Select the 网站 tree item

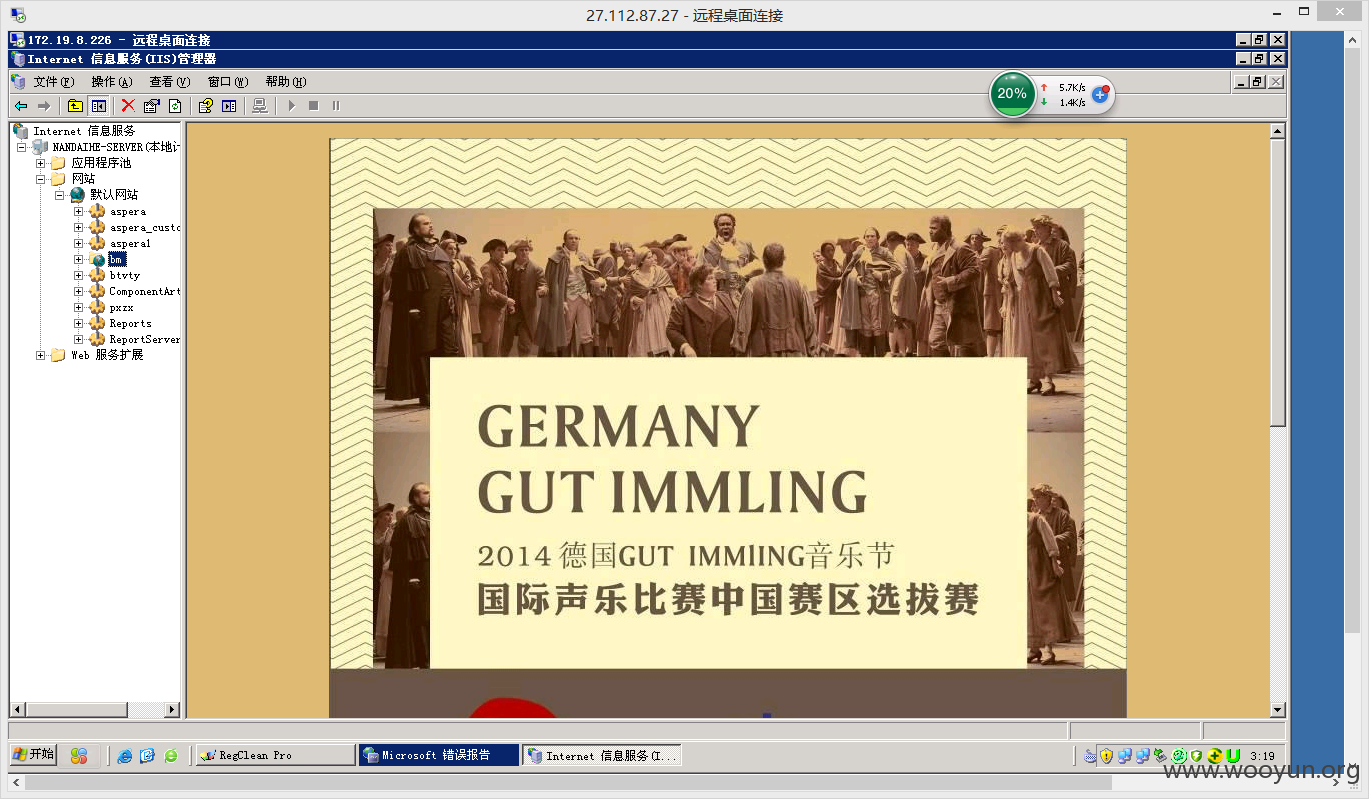(x=83, y=179)
